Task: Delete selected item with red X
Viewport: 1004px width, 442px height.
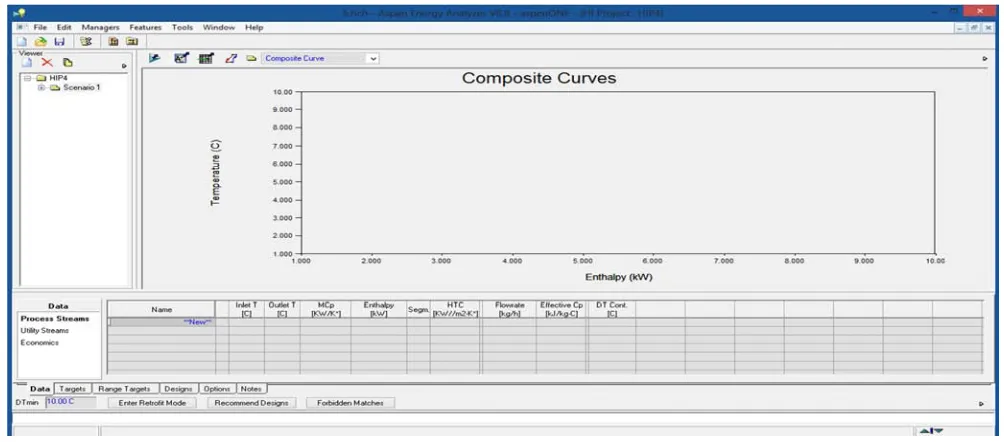Action: click(47, 63)
